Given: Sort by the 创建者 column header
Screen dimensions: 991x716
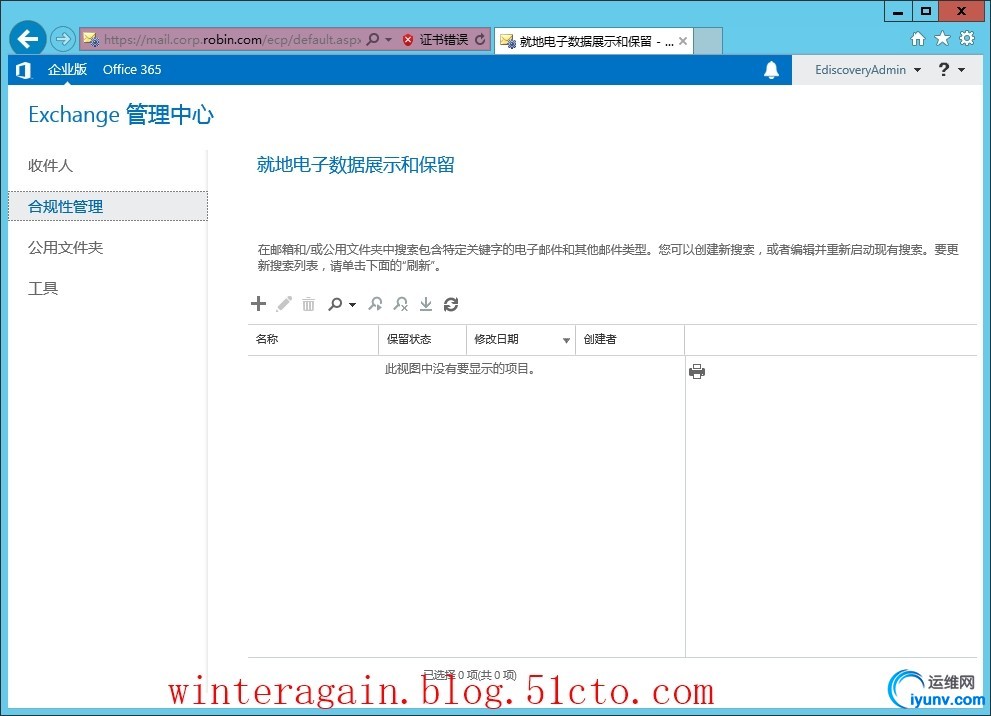Looking at the screenshot, I should [x=629, y=339].
